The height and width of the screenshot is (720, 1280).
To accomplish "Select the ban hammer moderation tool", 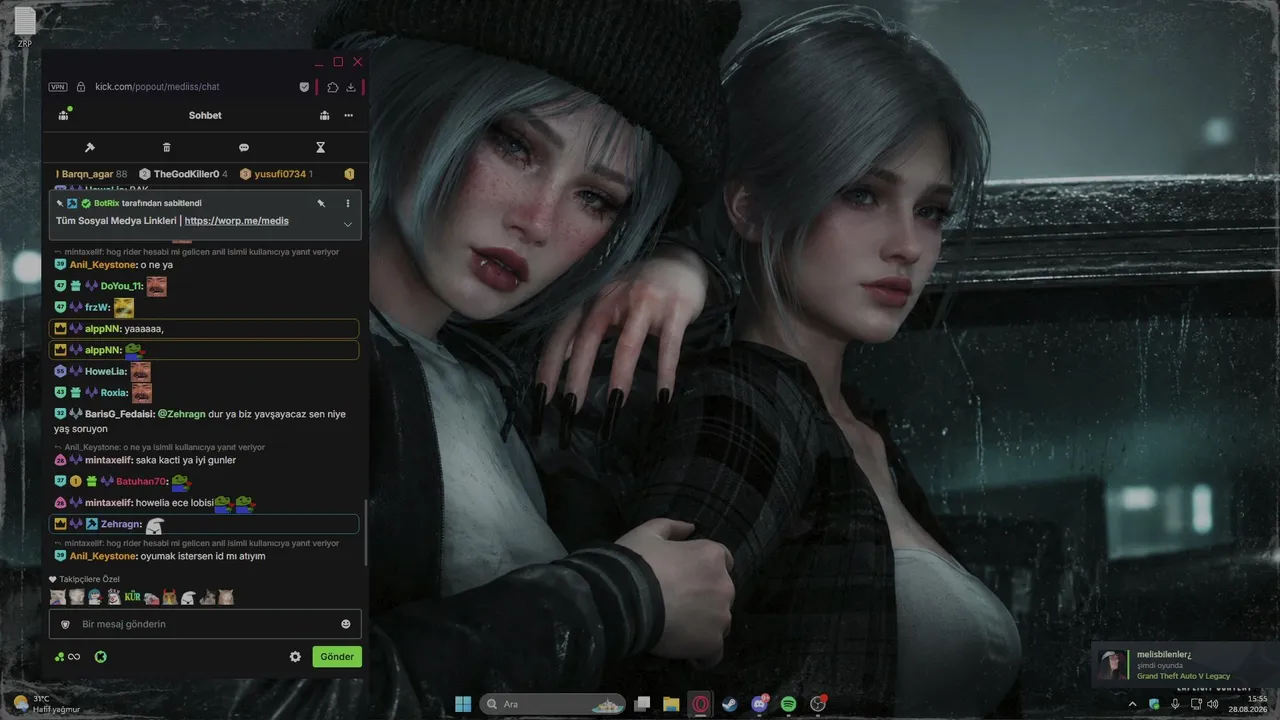I will coord(89,147).
